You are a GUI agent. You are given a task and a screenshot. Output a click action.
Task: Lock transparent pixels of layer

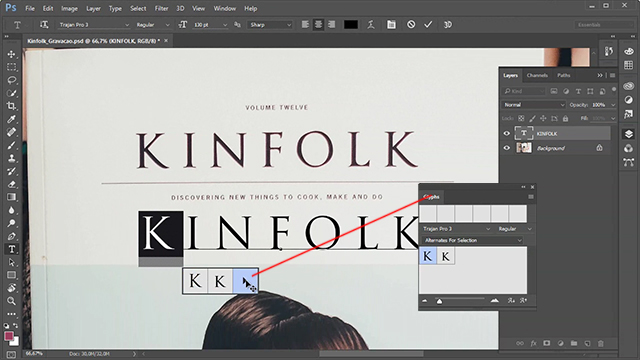click(521, 119)
